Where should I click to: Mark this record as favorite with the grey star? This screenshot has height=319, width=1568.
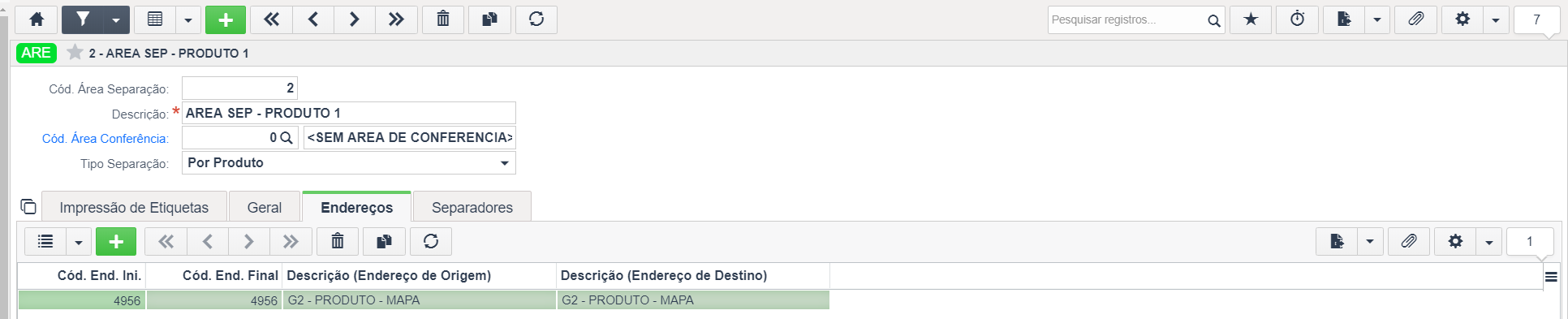[75, 53]
